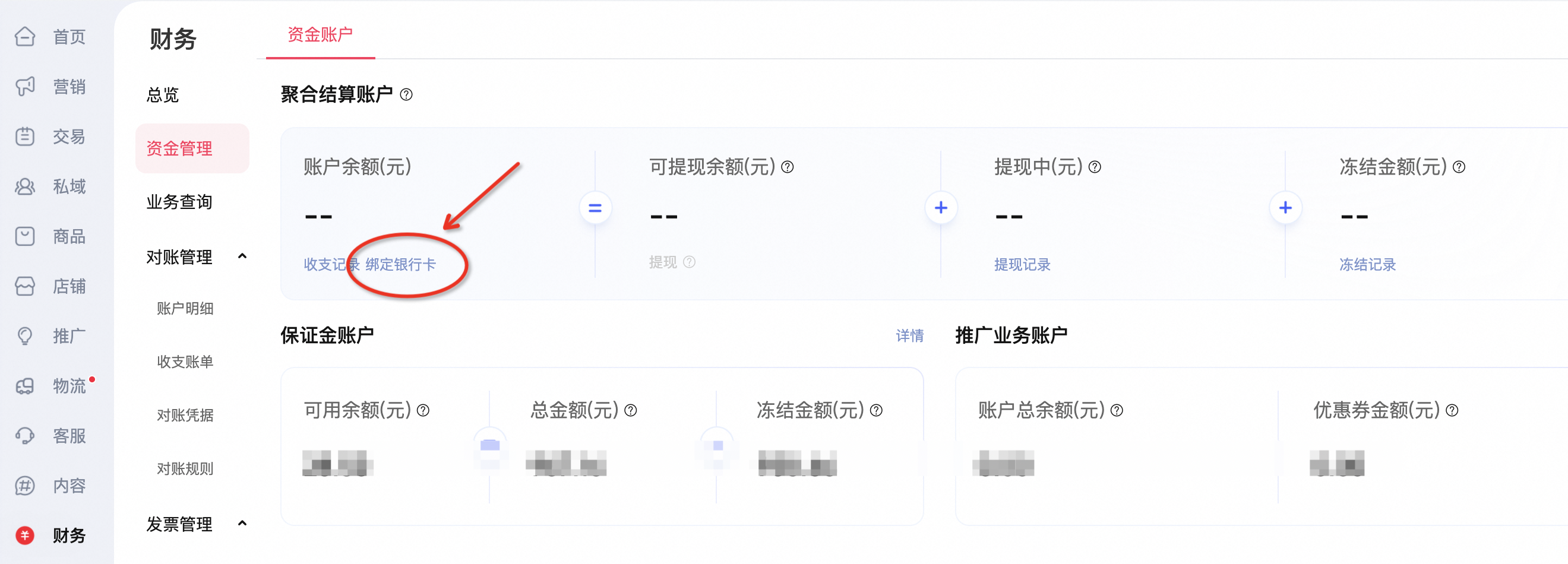Click the finance (财务) red yen icon

pos(25,536)
